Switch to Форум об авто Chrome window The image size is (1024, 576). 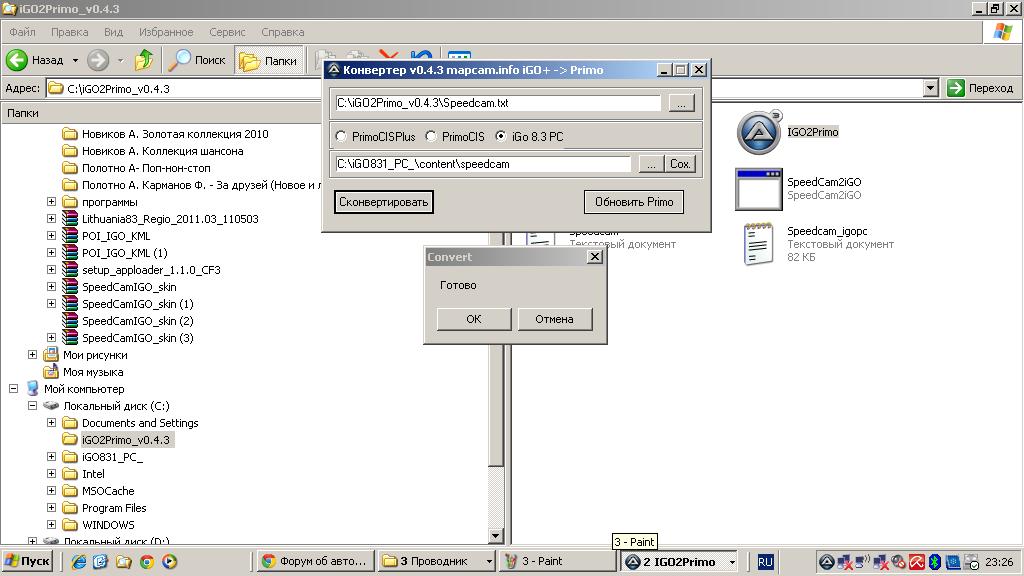(x=315, y=562)
